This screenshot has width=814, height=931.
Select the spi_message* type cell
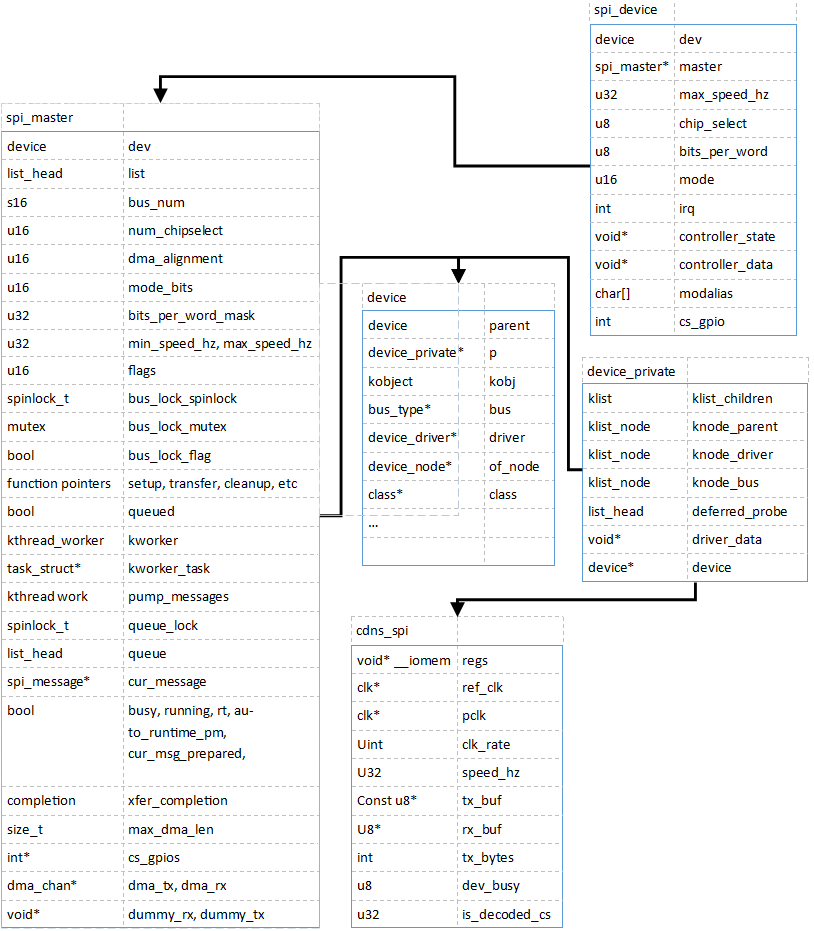point(48,681)
